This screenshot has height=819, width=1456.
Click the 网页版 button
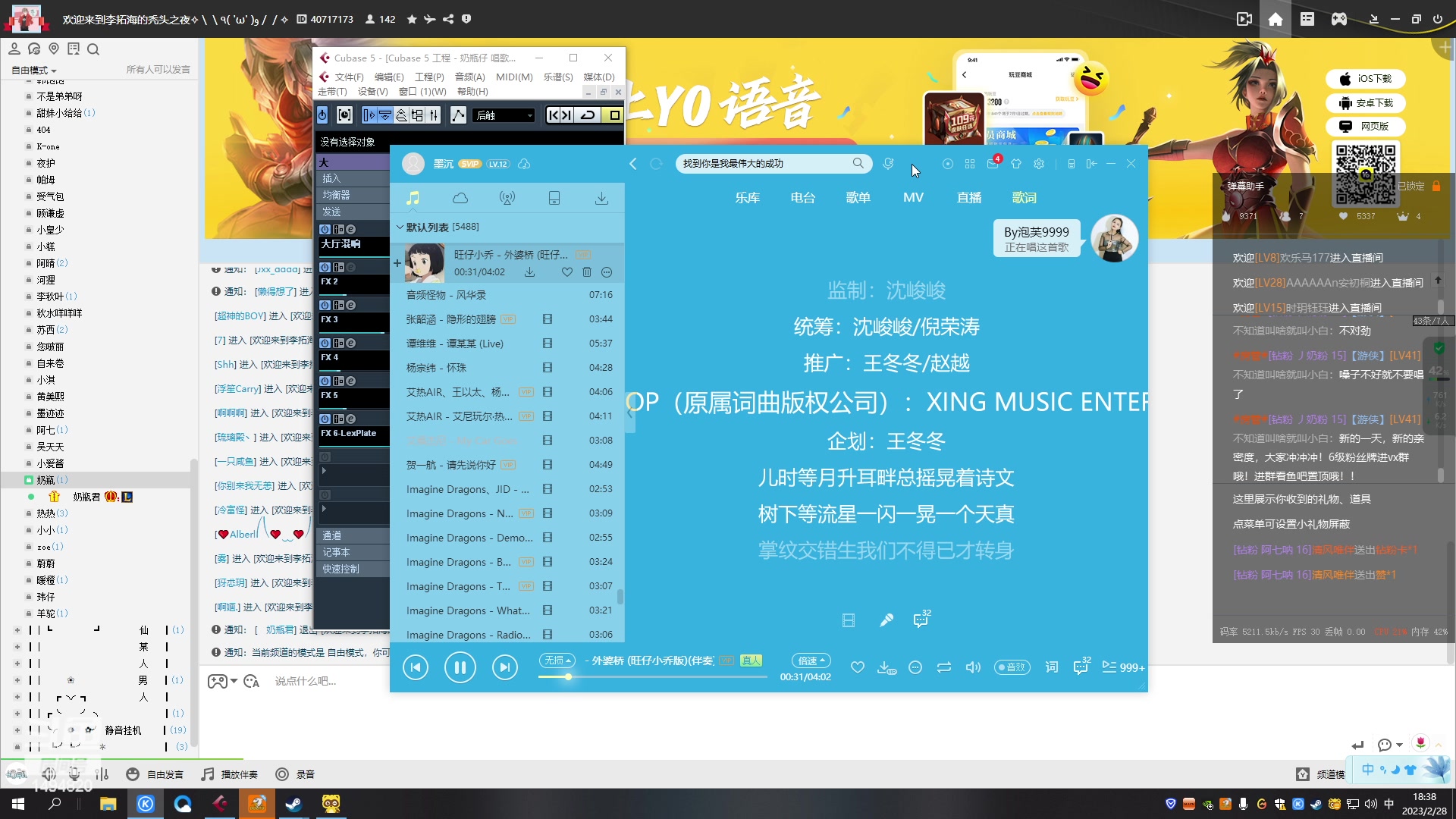click(x=1366, y=127)
